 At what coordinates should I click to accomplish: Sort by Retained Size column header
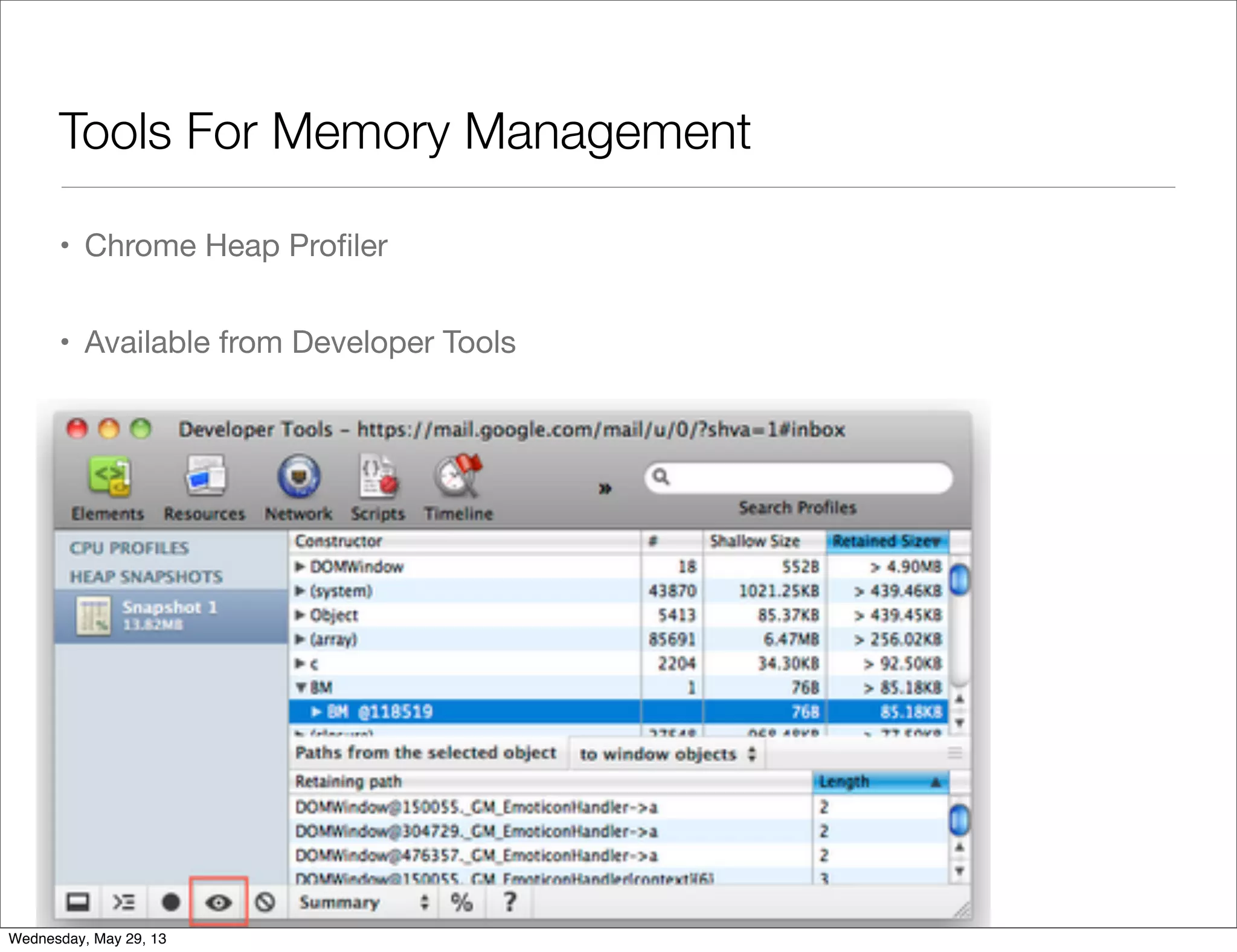click(887, 541)
